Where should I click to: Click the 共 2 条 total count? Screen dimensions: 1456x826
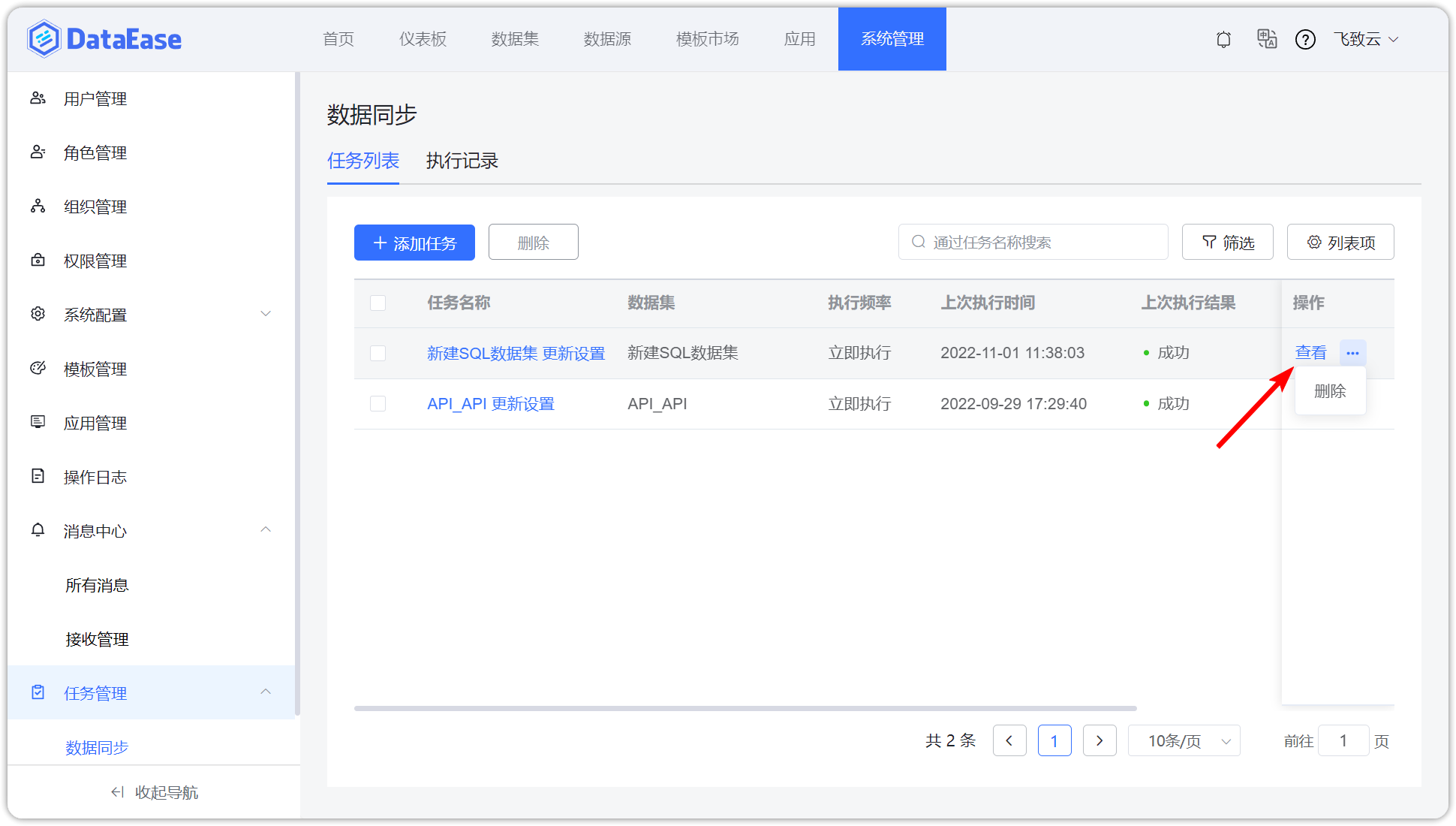pos(950,741)
